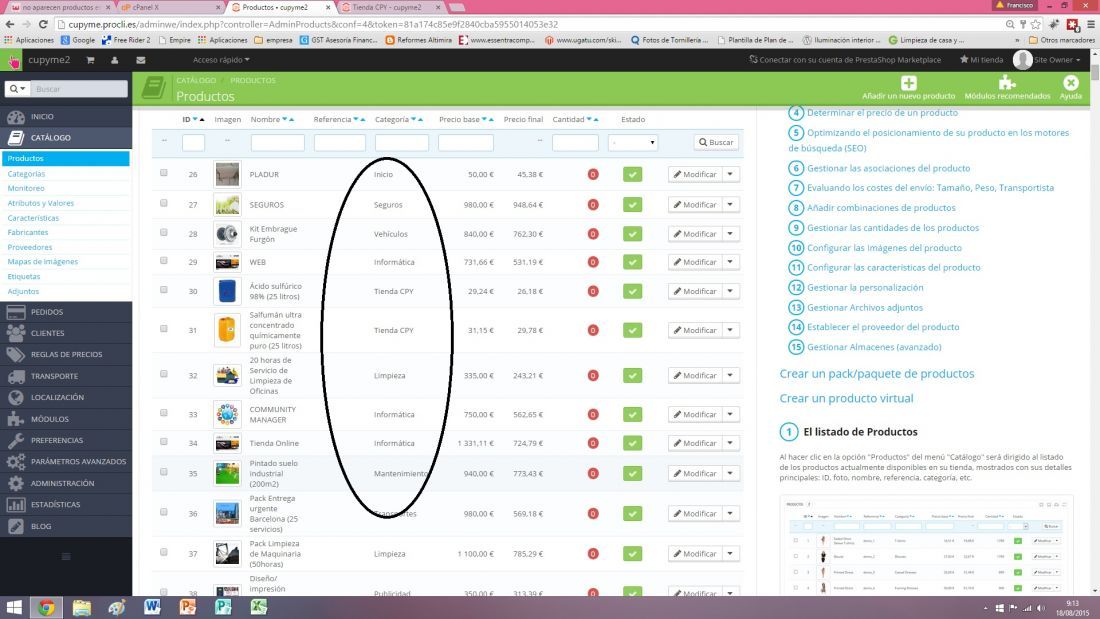1100x619 pixels.
Task: Click the Buscar filter button
Action: click(716, 142)
